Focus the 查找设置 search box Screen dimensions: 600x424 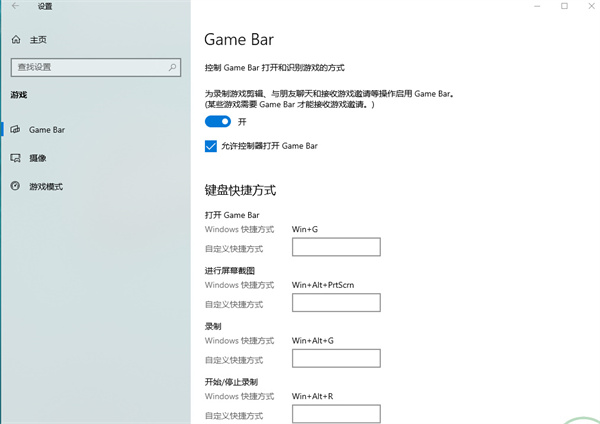[x=96, y=67]
